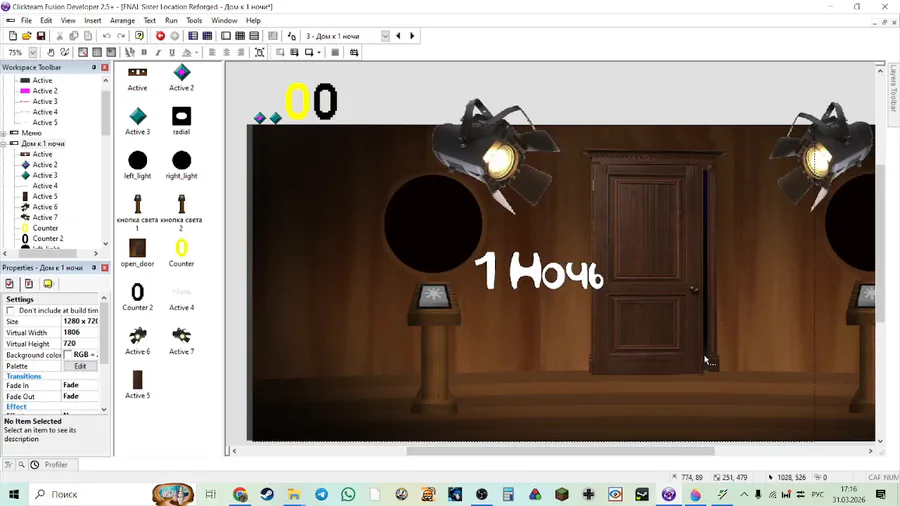Switch to the Runtime options properties tab

[29, 284]
